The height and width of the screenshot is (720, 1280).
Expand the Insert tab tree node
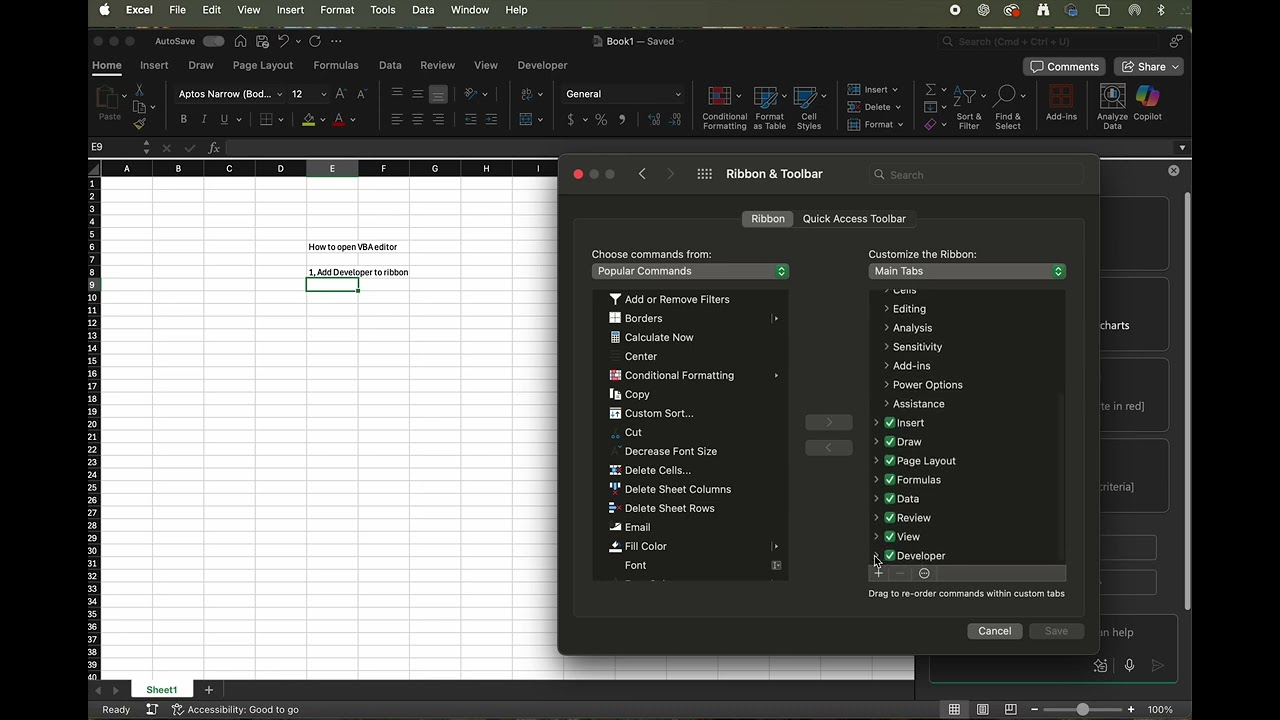(877, 423)
